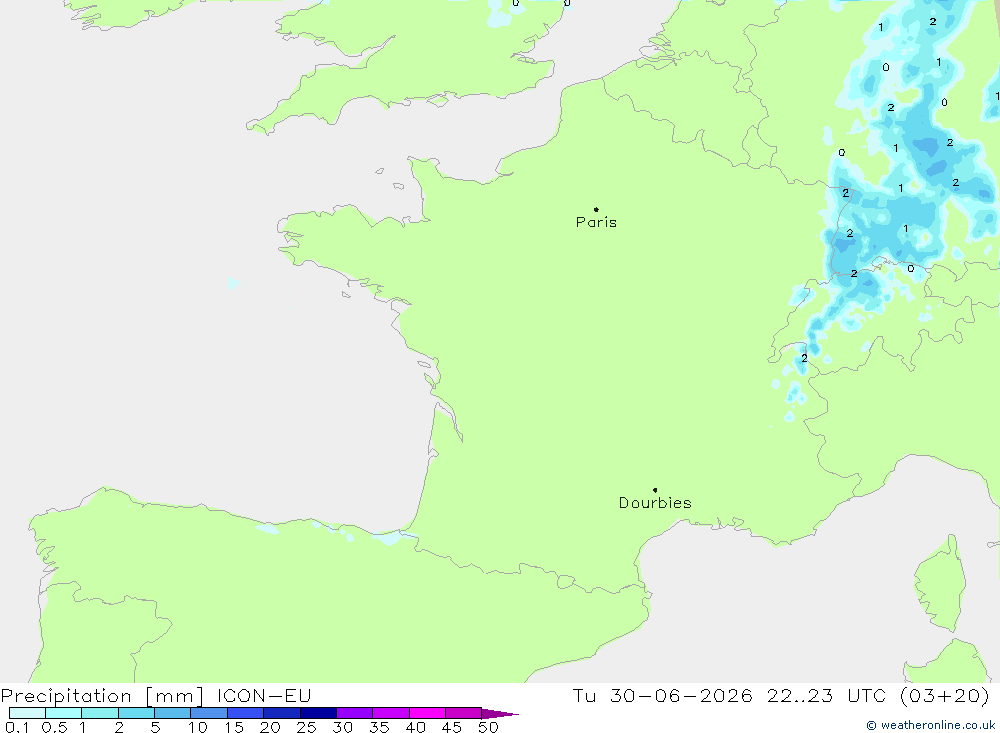
Task: Pick the legend swatch between 45 and 50
Action: click(x=464, y=713)
